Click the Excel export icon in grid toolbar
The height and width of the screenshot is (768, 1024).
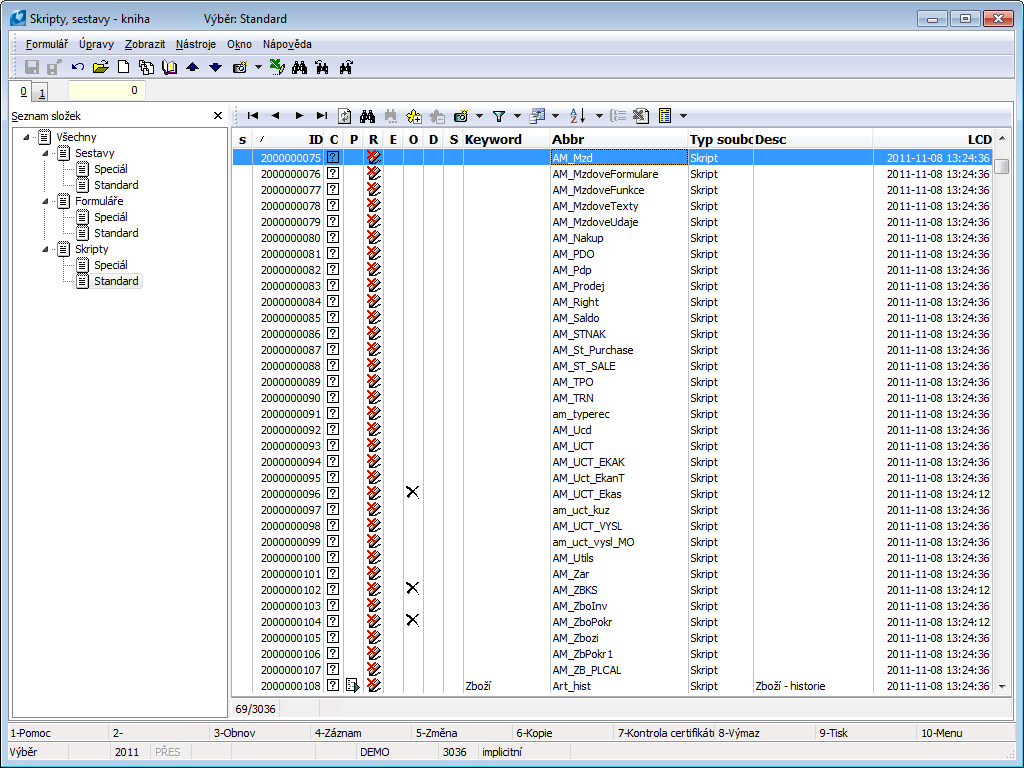point(641,116)
